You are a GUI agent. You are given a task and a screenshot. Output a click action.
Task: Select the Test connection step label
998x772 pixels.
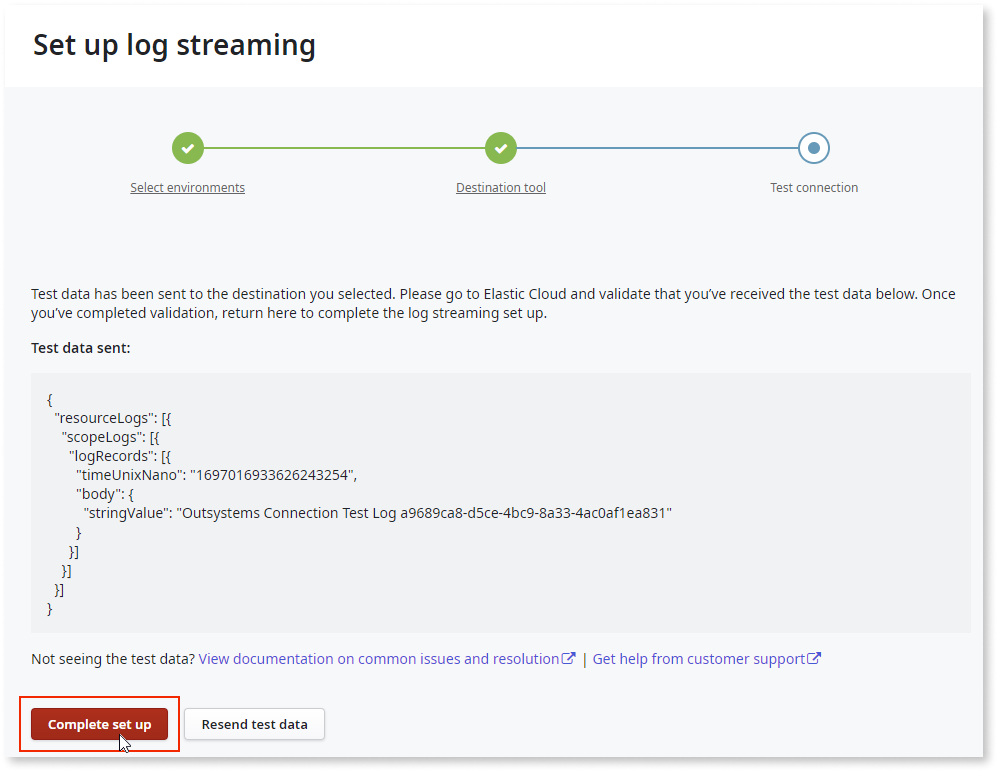(x=814, y=187)
